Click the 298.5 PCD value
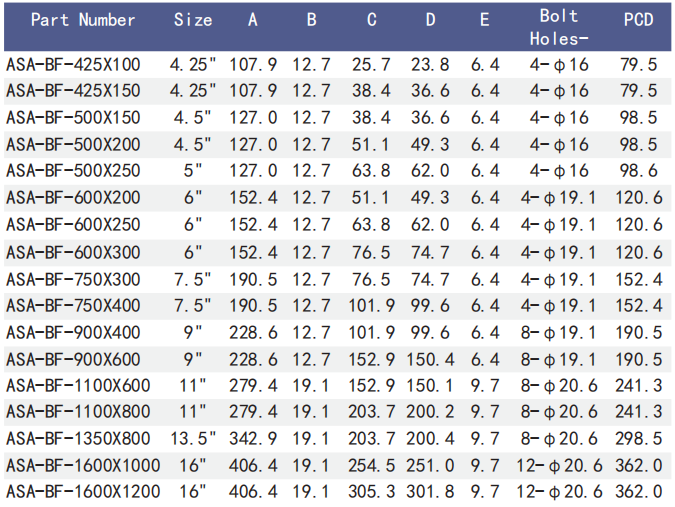 [639, 438]
